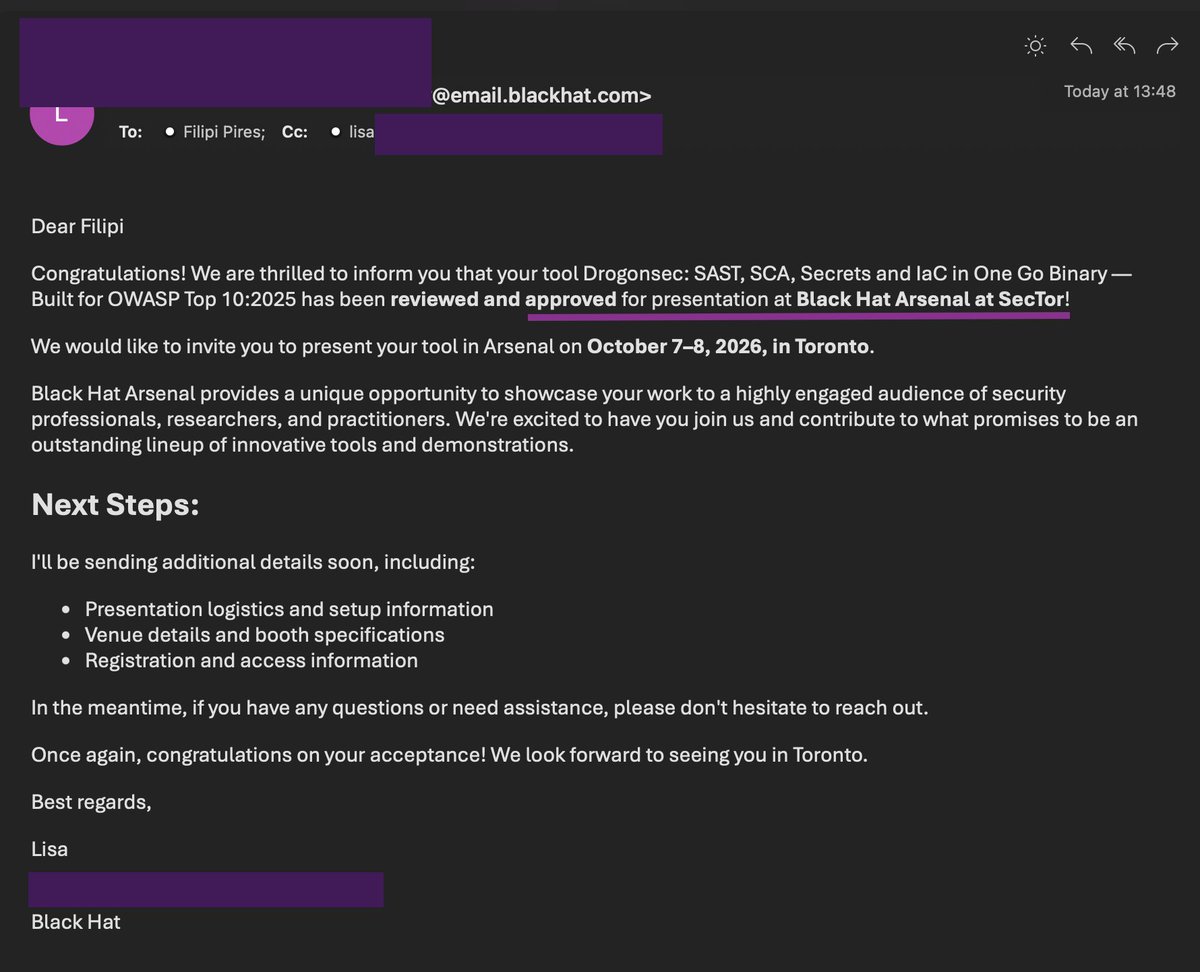Screen dimensions: 1200x972
Task: Click the Next Steps: heading
Action: click(x=116, y=505)
